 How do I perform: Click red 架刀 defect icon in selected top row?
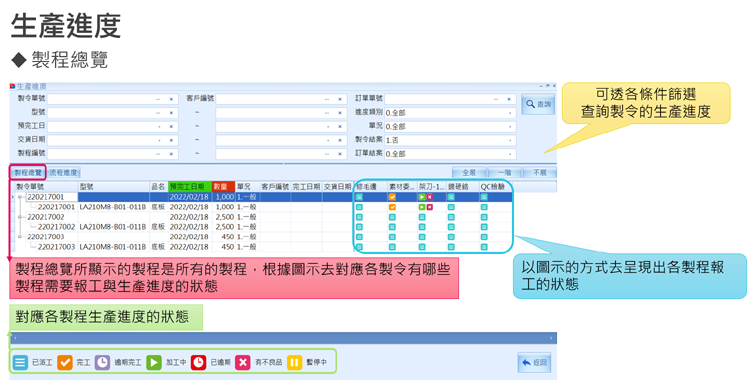click(x=430, y=197)
